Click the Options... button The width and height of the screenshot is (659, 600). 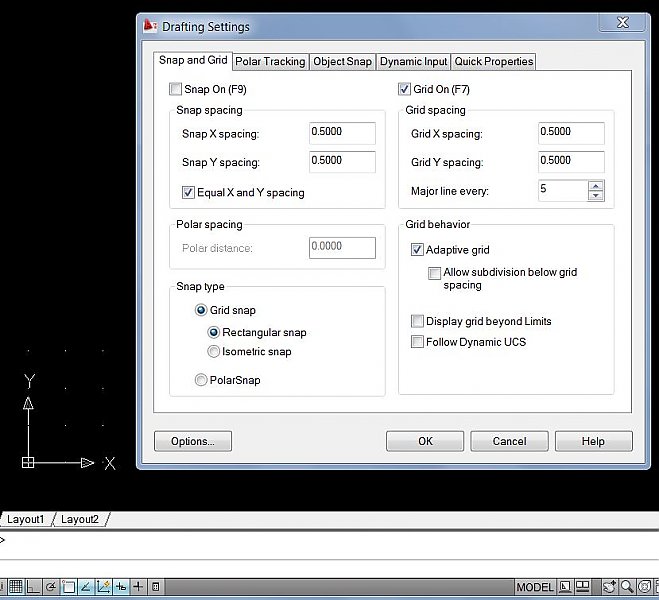192,441
